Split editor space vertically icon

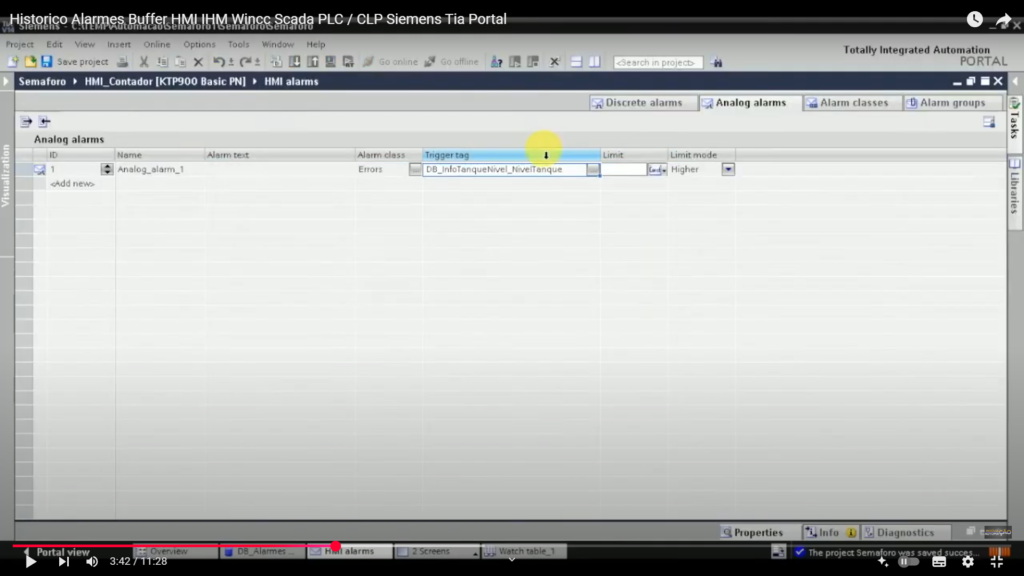594,62
